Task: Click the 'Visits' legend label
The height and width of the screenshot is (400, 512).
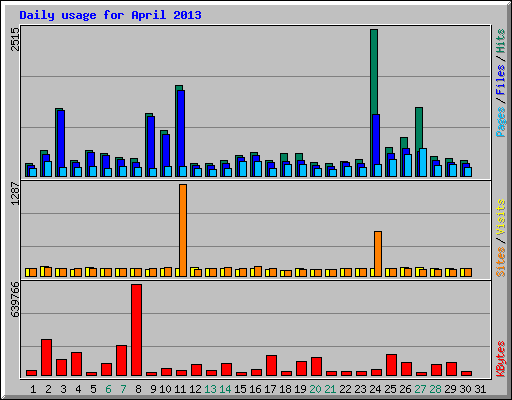Action: (501, 218)
